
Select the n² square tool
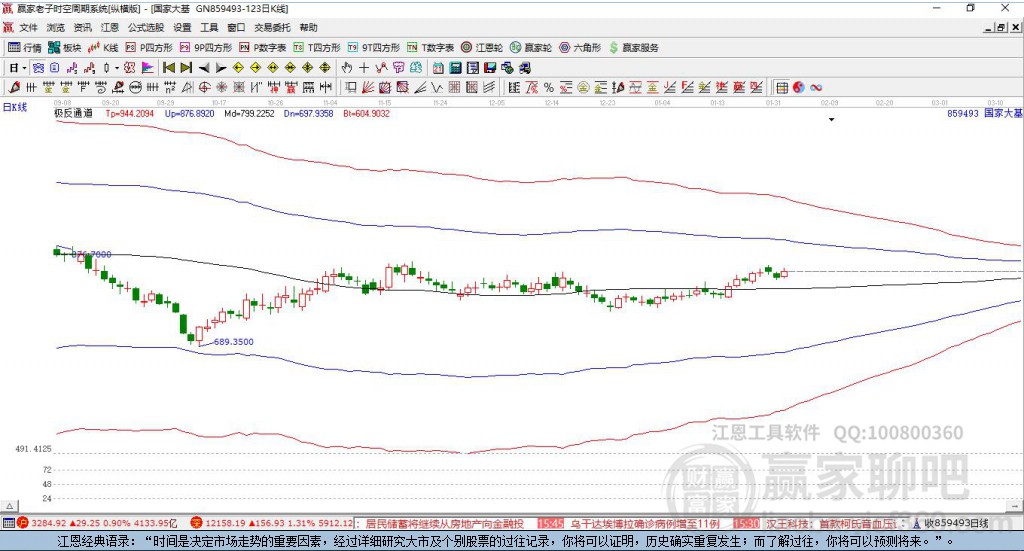tap(170, 87)
